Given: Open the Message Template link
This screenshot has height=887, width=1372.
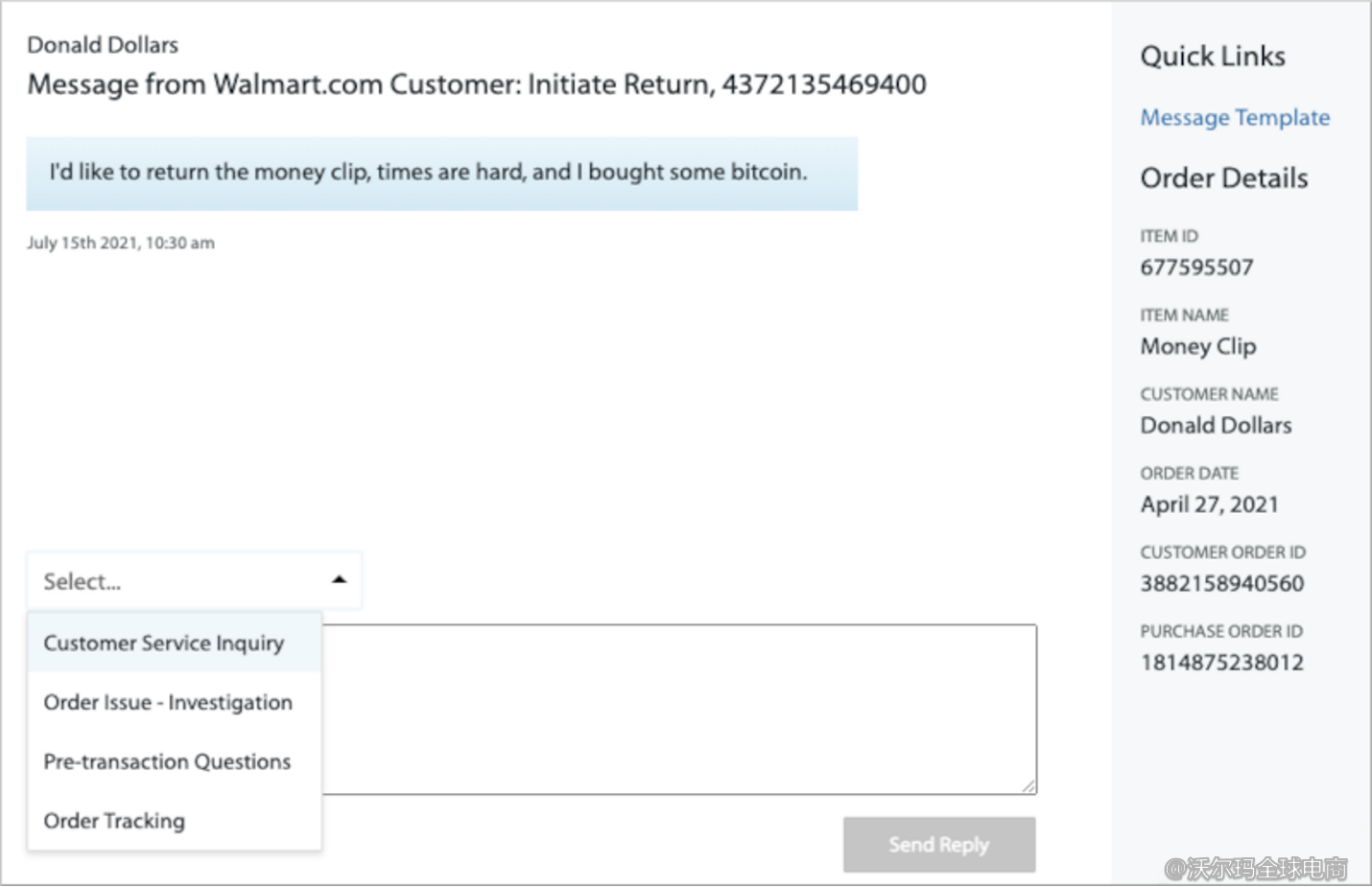Looking at the screenshot, I should pyautogui.click(x=1235, y=117).
